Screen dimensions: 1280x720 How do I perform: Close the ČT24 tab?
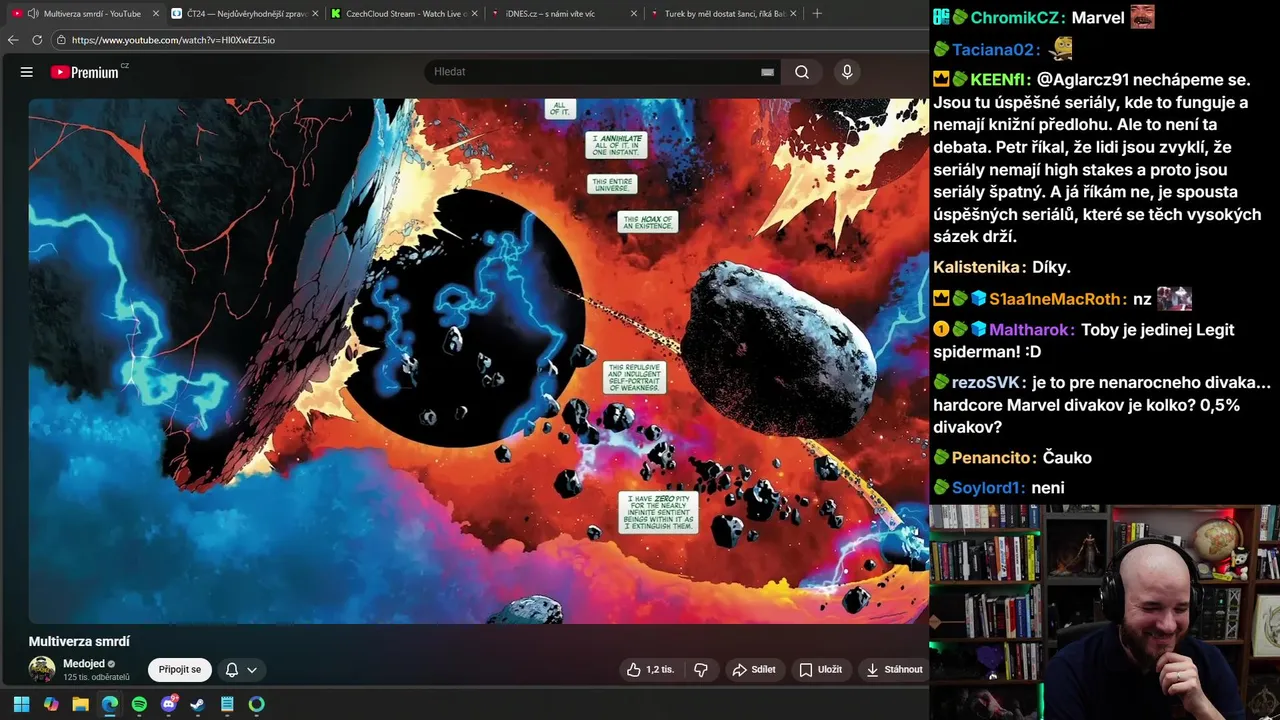[316, 14]
